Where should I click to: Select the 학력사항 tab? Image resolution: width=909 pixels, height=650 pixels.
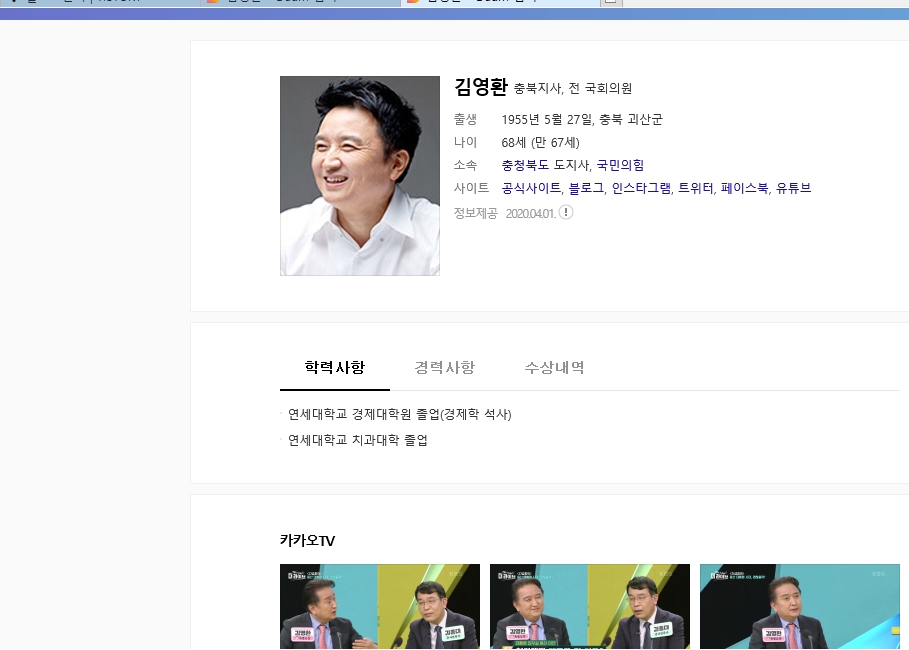(x=334, y=368)
